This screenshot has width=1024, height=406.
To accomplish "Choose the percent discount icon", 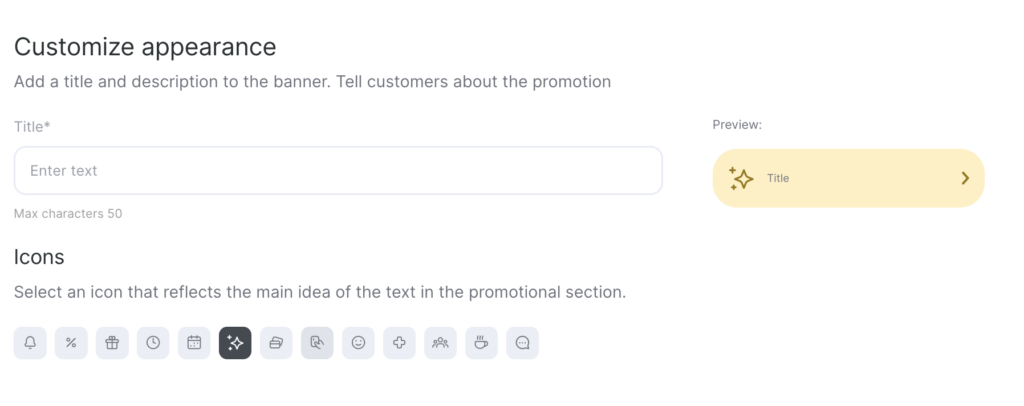I will [x=71, y=343].
